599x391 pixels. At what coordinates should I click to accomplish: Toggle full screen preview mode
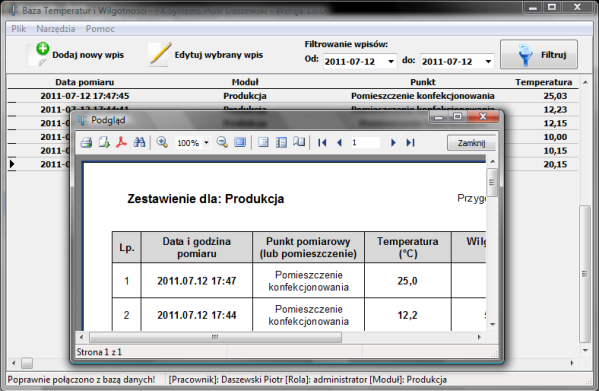pyautogui.click(x=240, y=142)
